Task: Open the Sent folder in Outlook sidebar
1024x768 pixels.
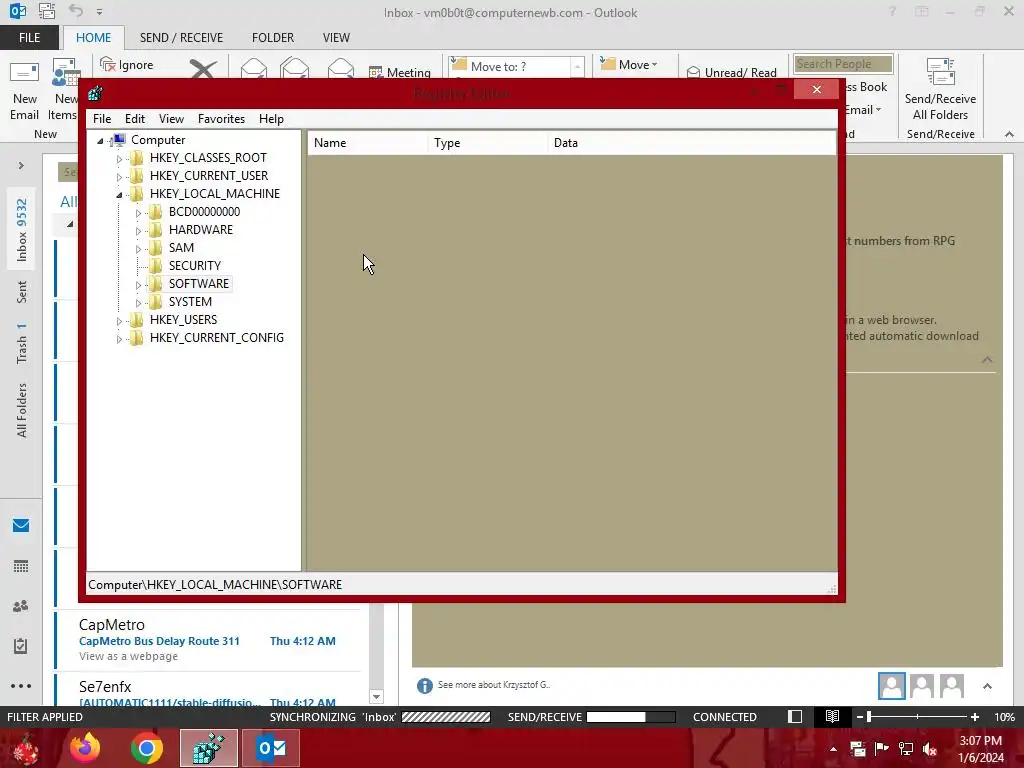Action: 22,292
